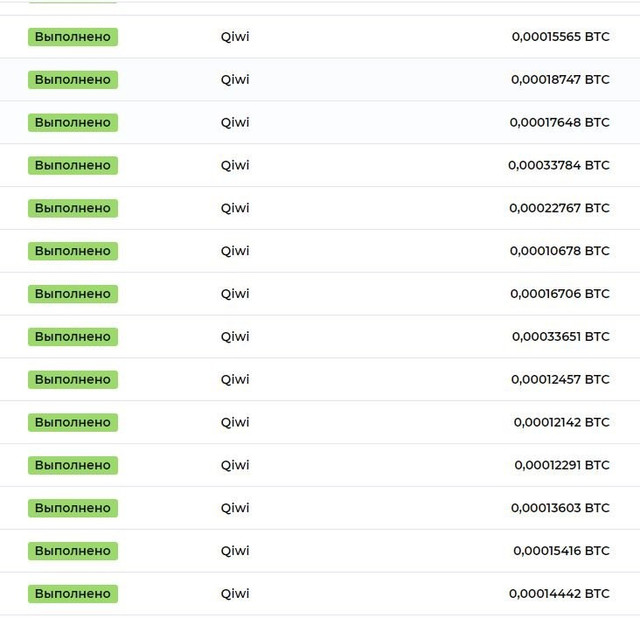The image size is (640, 624).
Task: Click the Выполнено badge for 0,00014442 BTC
Action: click(x=73, y=594)
